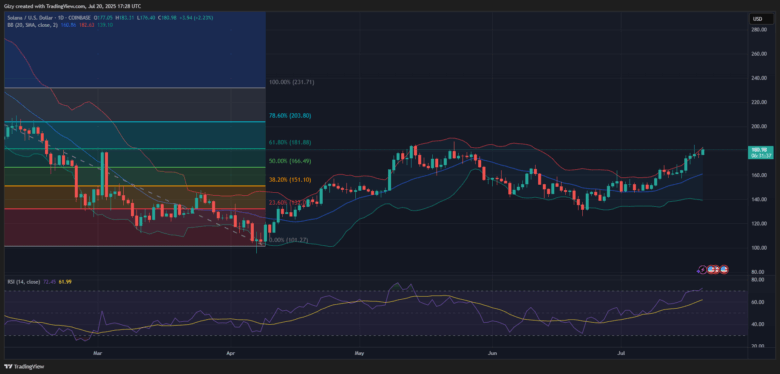Click the Mar label on the time axis

[98, 355]
